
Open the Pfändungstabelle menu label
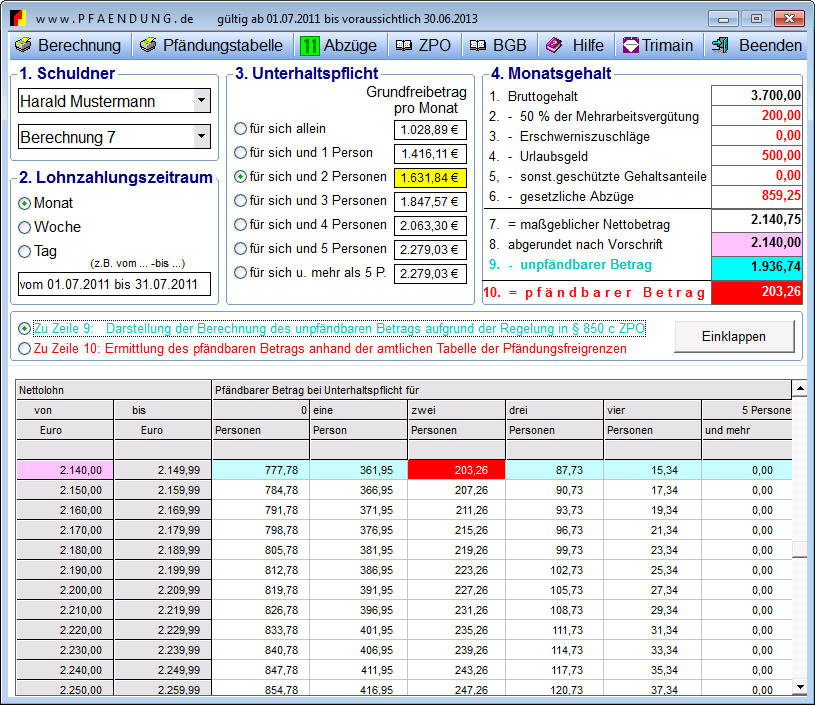tap(223, 45)
